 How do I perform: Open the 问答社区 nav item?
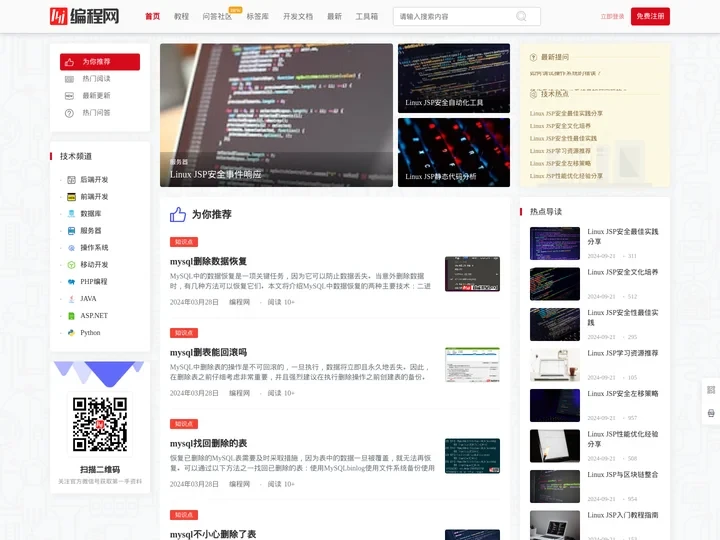[x=217, y=17]
